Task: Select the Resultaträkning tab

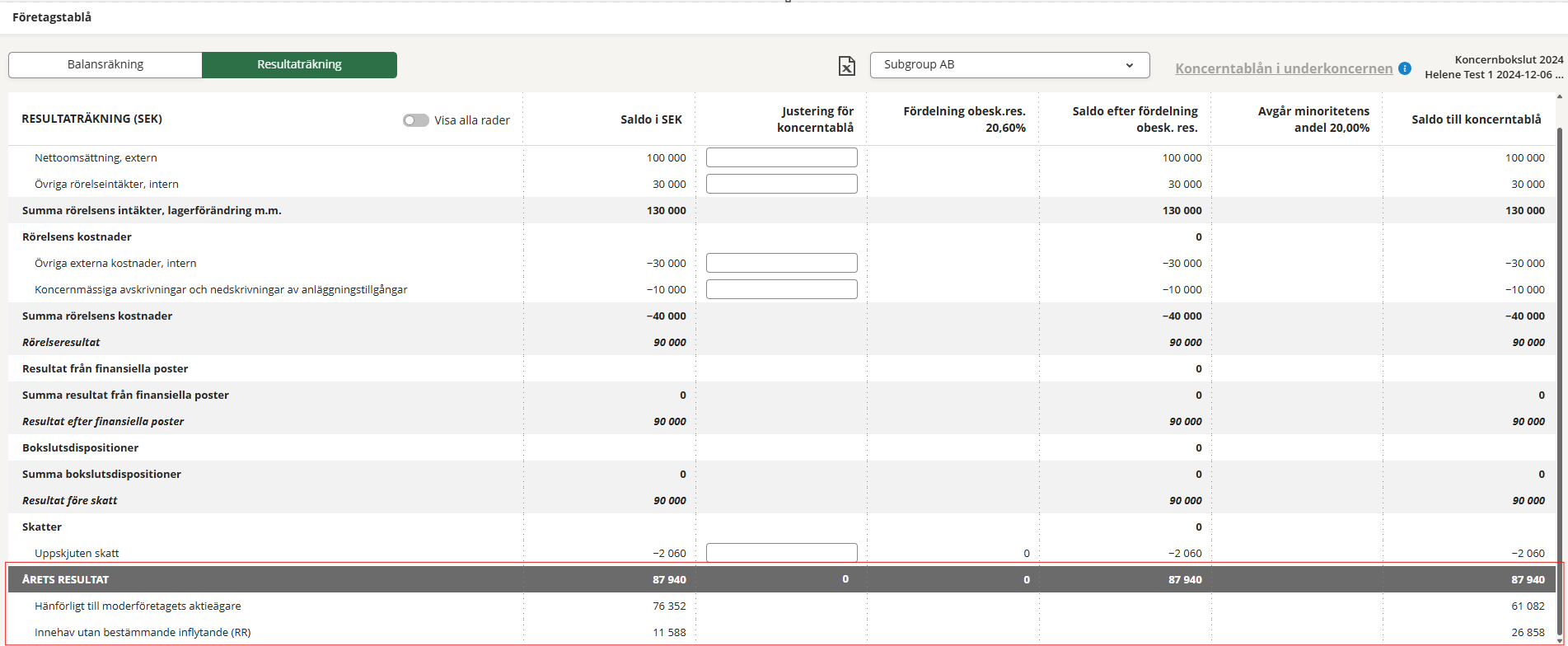Action: (299, 65)
